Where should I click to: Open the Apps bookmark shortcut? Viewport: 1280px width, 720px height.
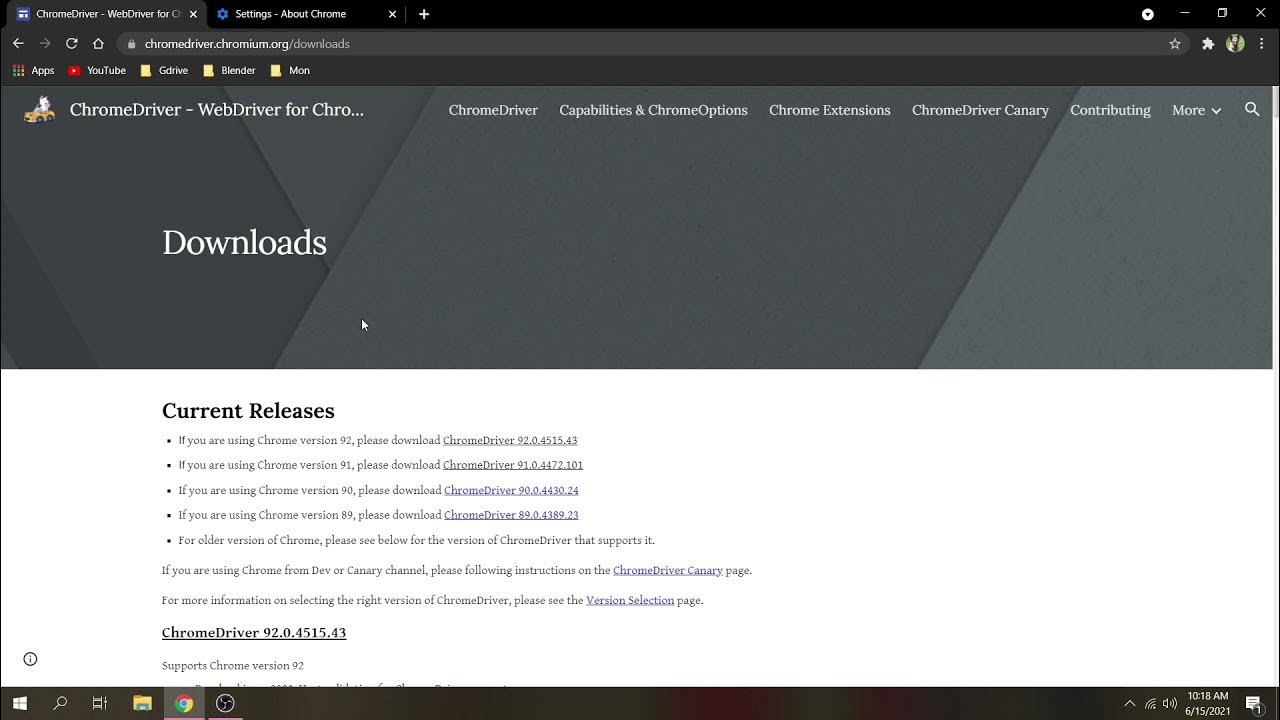(x=33, y=71)
